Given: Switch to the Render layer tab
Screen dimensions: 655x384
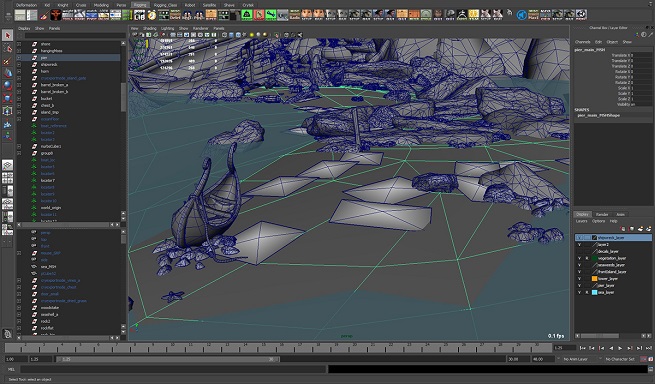Looking at the screenshot, I should [602, 214].
